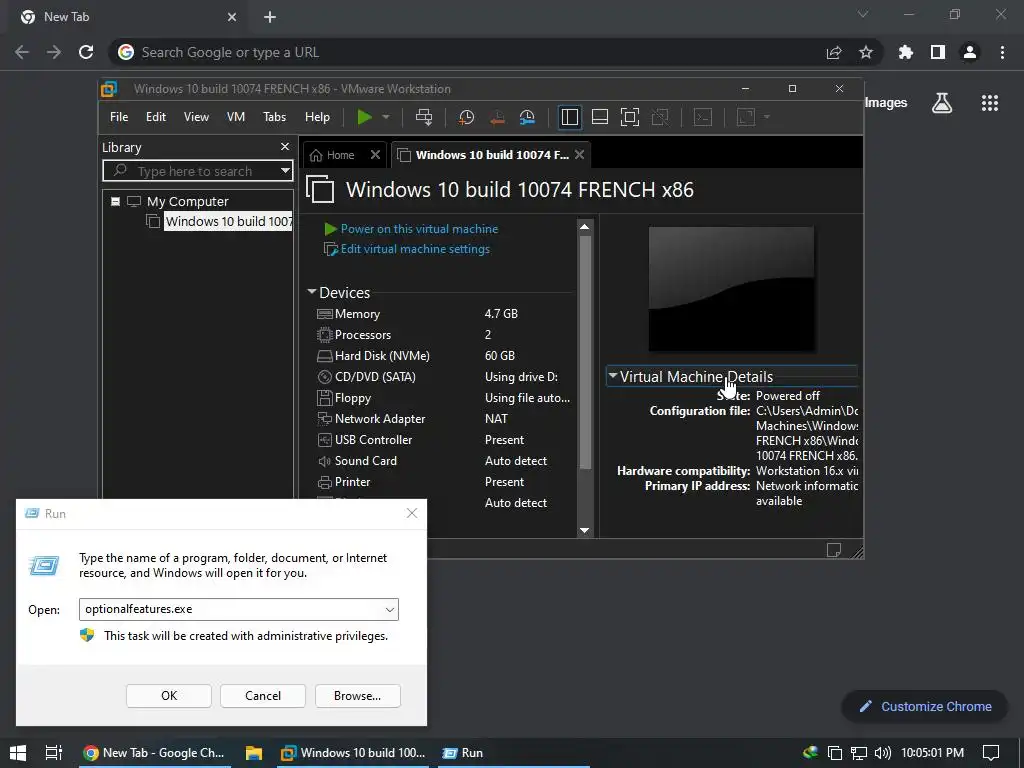The width and height of the screenshot is (1024, 768).
Task: Open the View menu in VMware
Action: point(196,117)
